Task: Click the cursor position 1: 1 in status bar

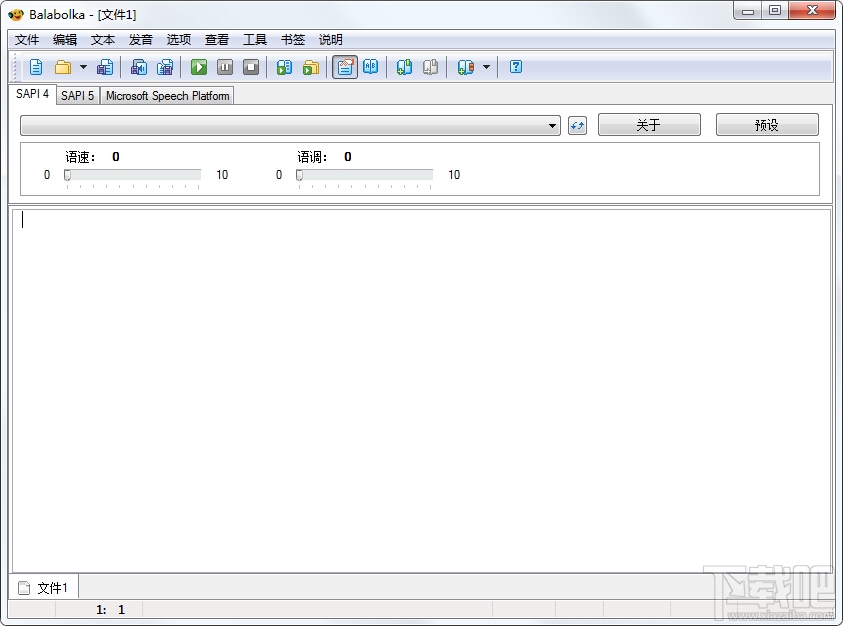Action: coord(111,609)
